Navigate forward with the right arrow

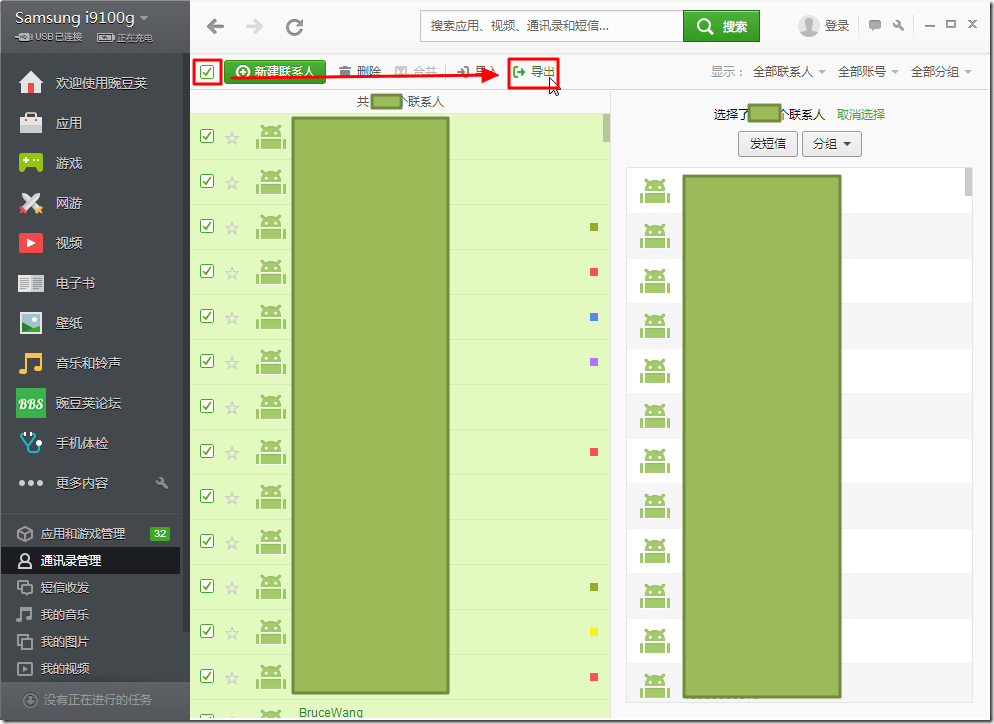254,27
